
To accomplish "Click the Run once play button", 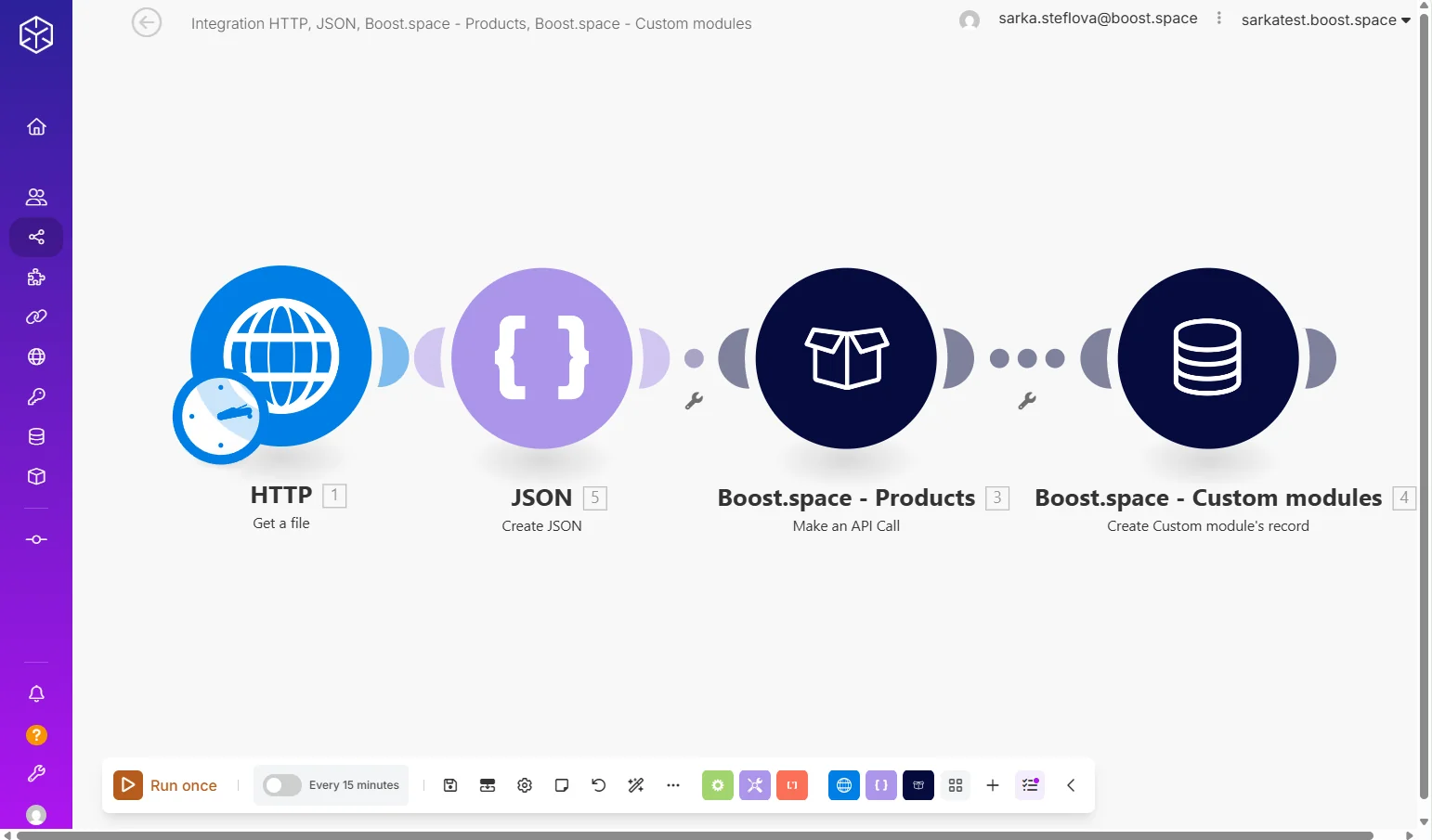I will point(128,785).
